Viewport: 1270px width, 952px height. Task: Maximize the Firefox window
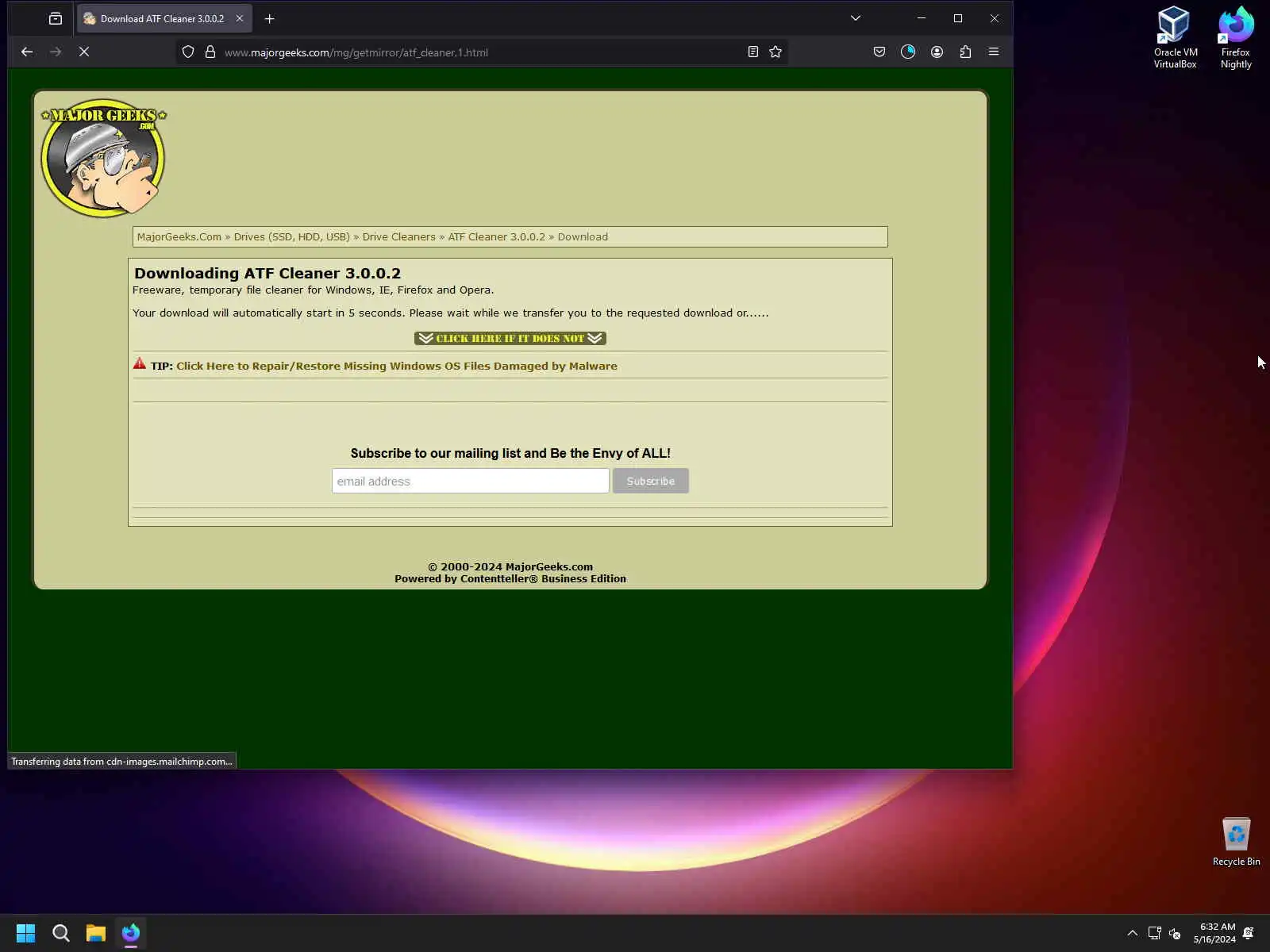[958, 18]
